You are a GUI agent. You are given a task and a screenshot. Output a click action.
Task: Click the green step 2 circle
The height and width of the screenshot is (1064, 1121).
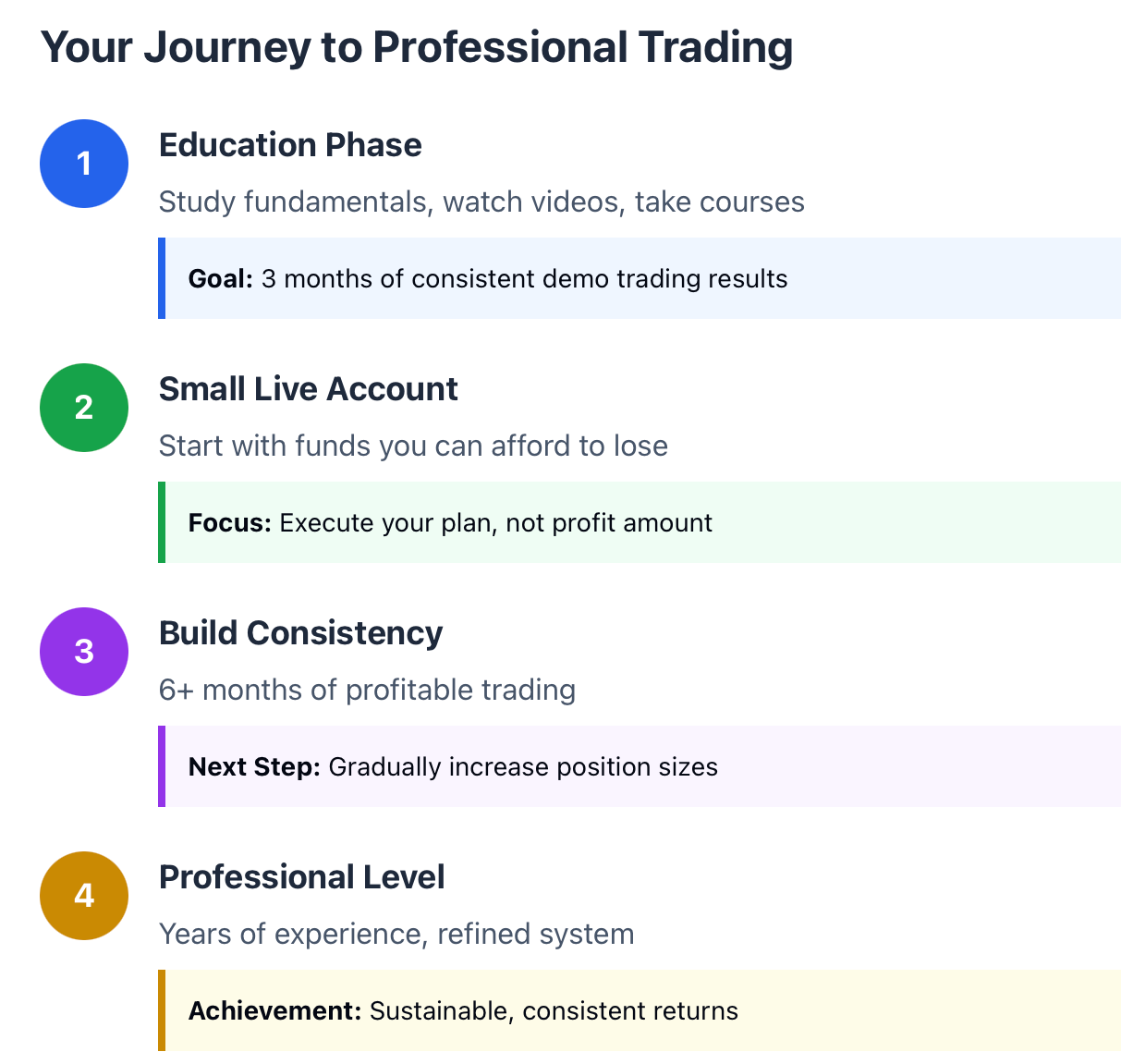pyautogui.click(x=84, y=408)
